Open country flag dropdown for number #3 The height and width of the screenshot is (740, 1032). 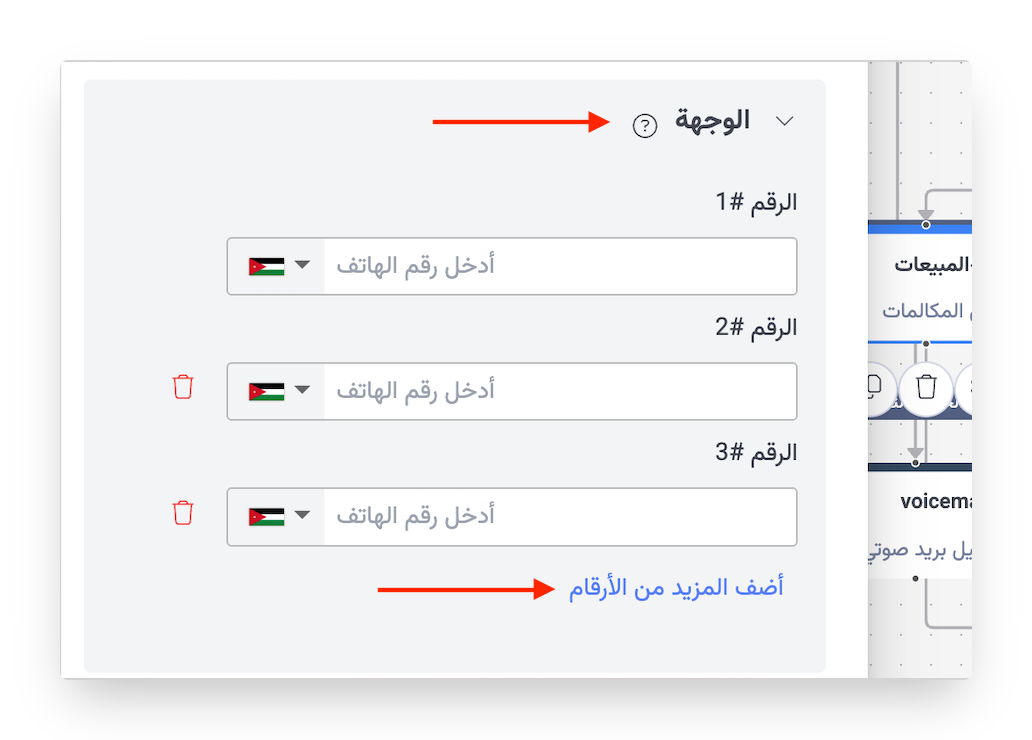(302, 516)
